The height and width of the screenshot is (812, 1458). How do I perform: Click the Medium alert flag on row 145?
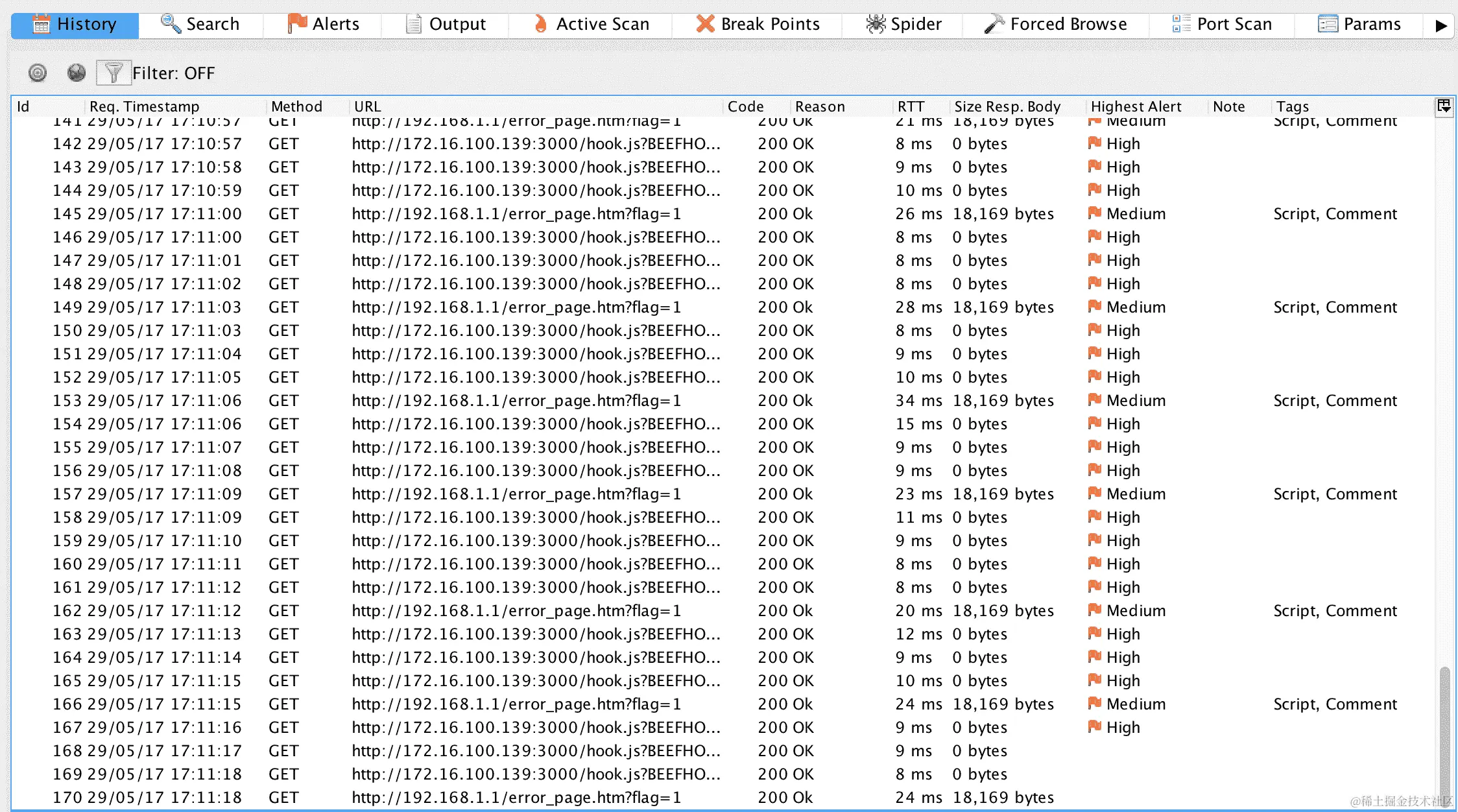tap(1095, 213)
